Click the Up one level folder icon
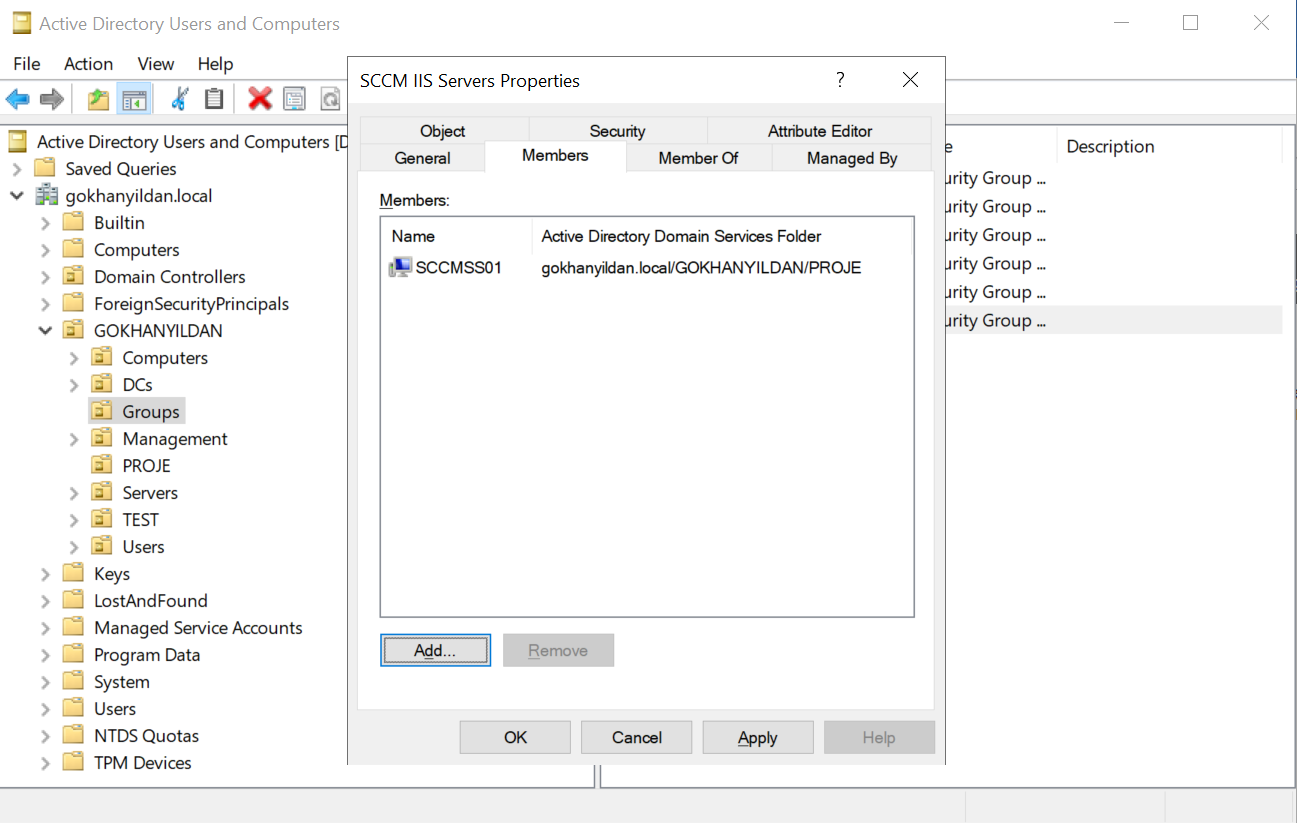1297x823 pixels. click(98, 98)
